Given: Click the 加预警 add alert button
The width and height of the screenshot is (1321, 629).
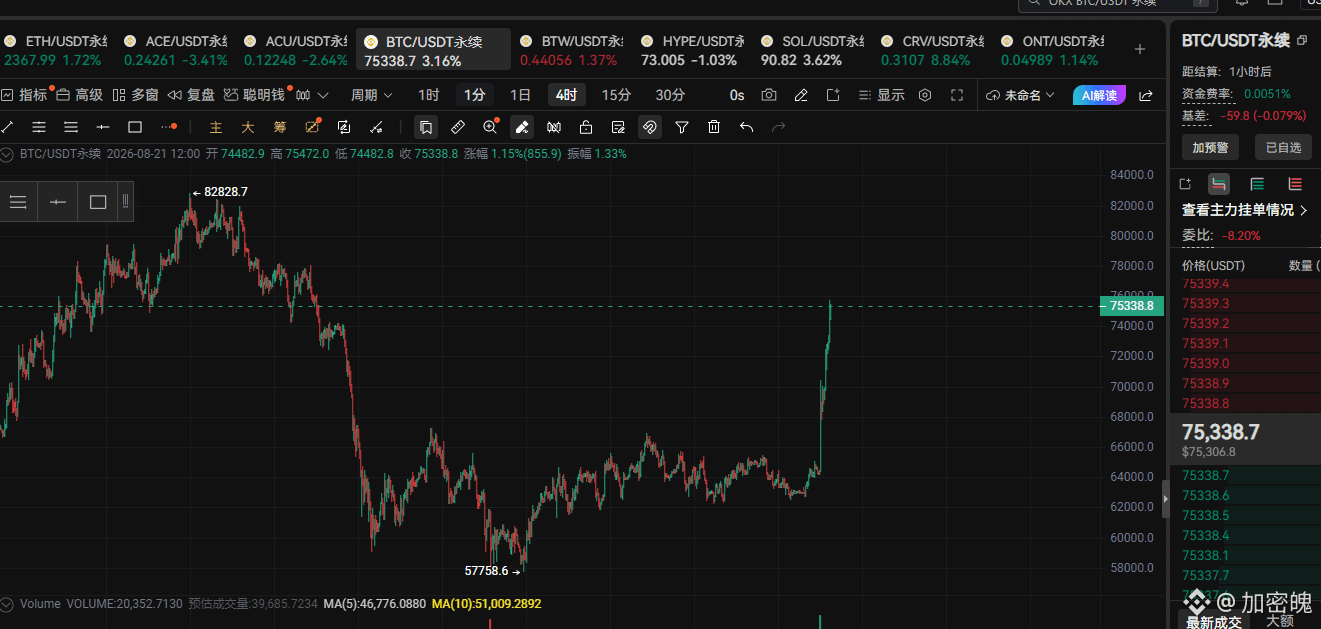Looking at the screenshot, I should 1210,147.
